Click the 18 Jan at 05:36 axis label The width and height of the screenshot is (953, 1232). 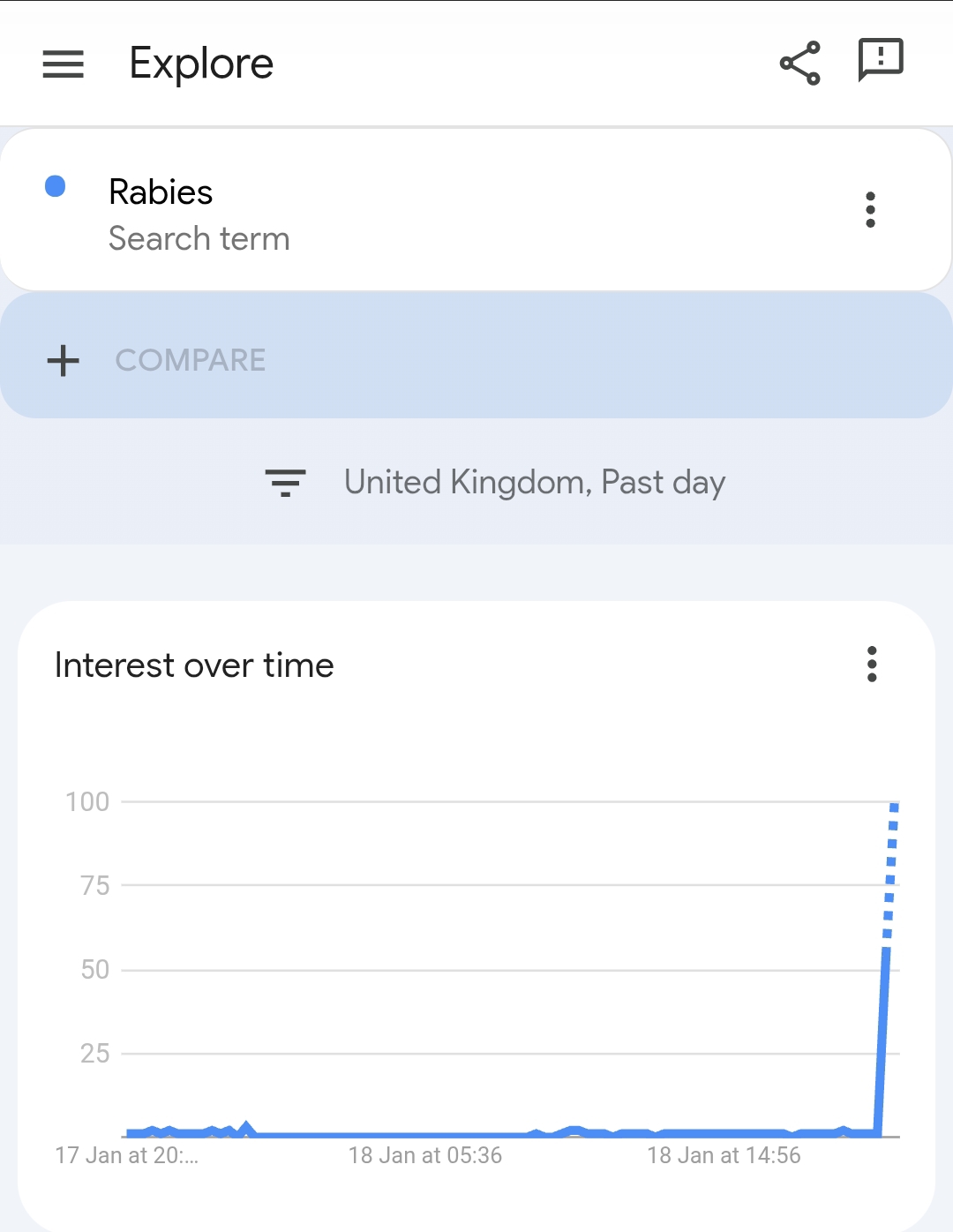(424, 1155)
